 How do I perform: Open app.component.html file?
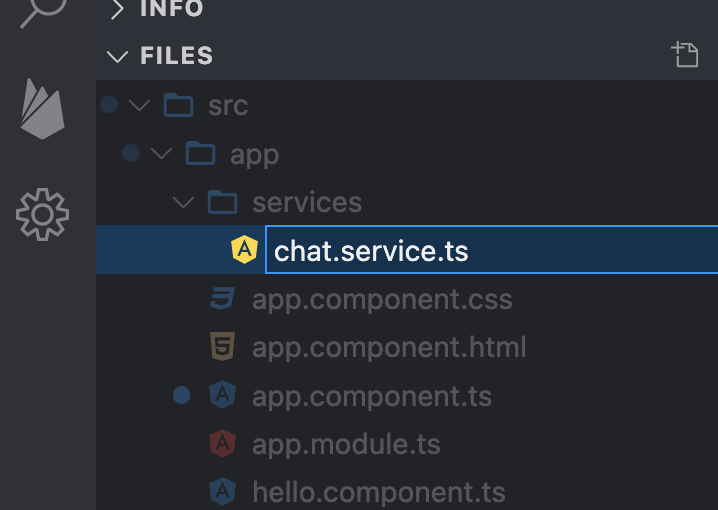pos(389,347)
